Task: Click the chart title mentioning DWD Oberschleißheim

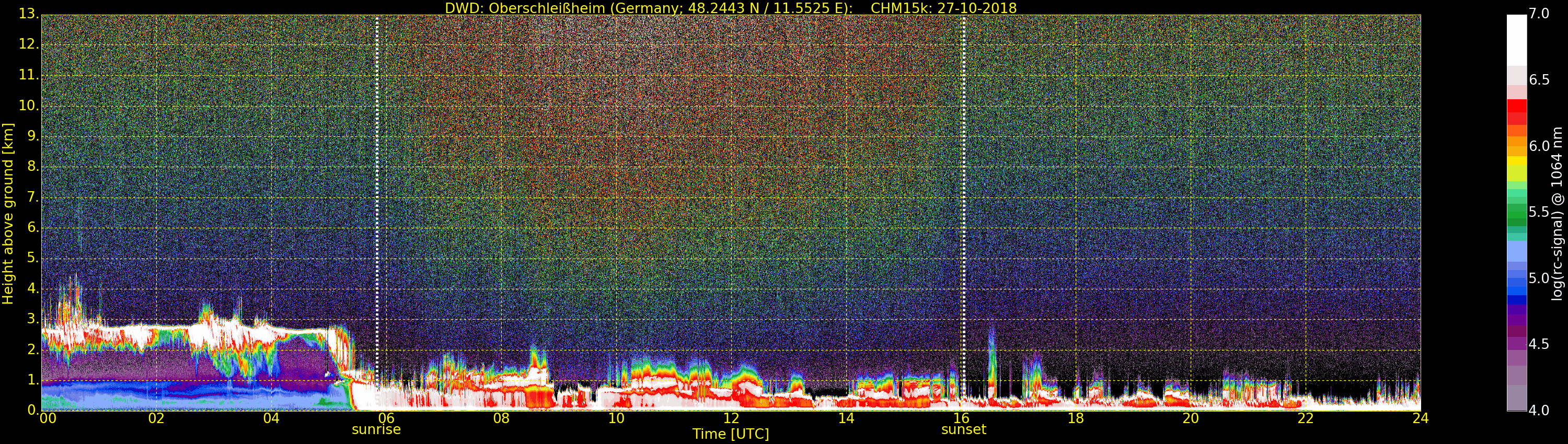Action: pos(731,8)
